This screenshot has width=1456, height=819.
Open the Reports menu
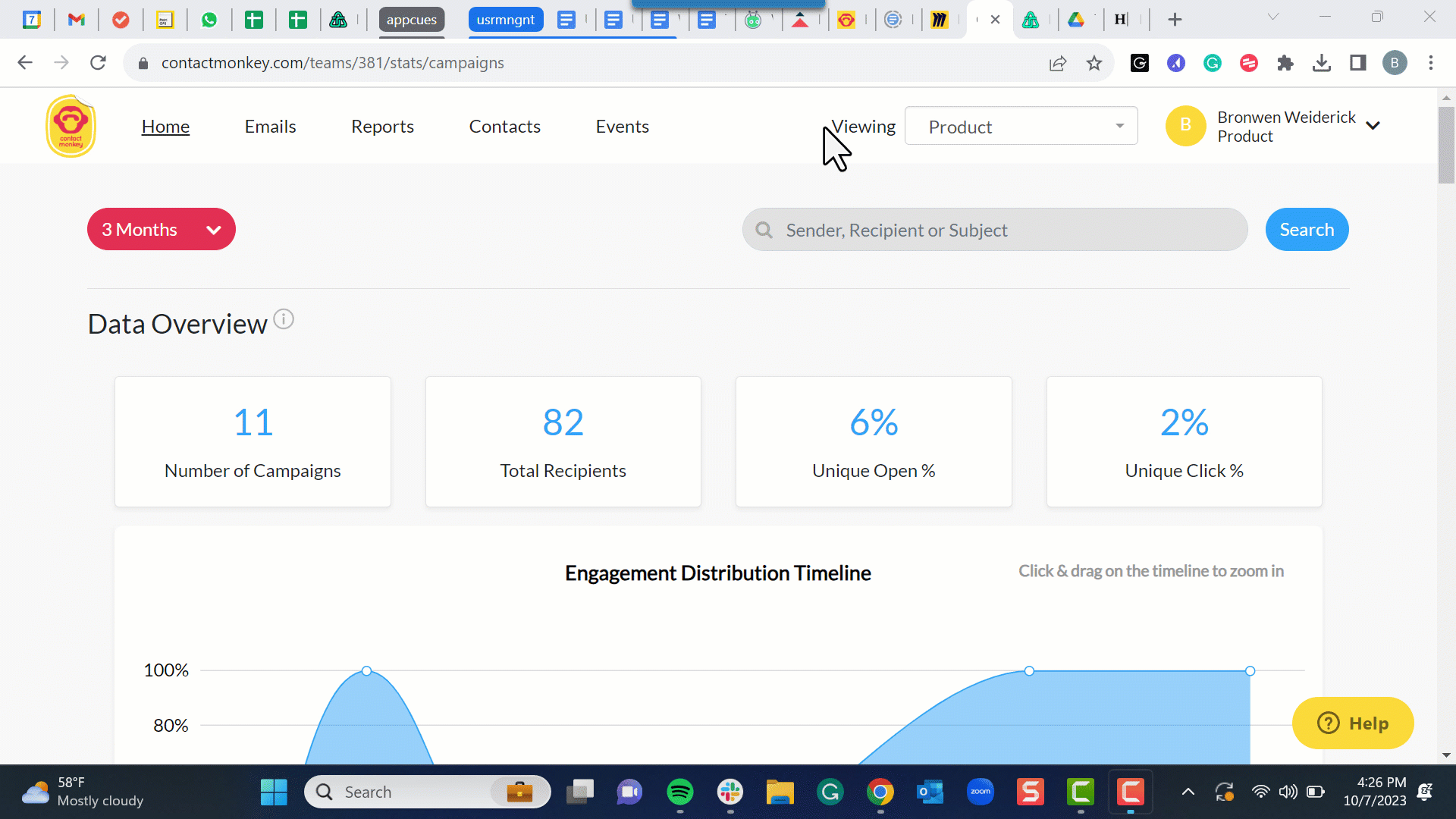(x=382, y=127)
